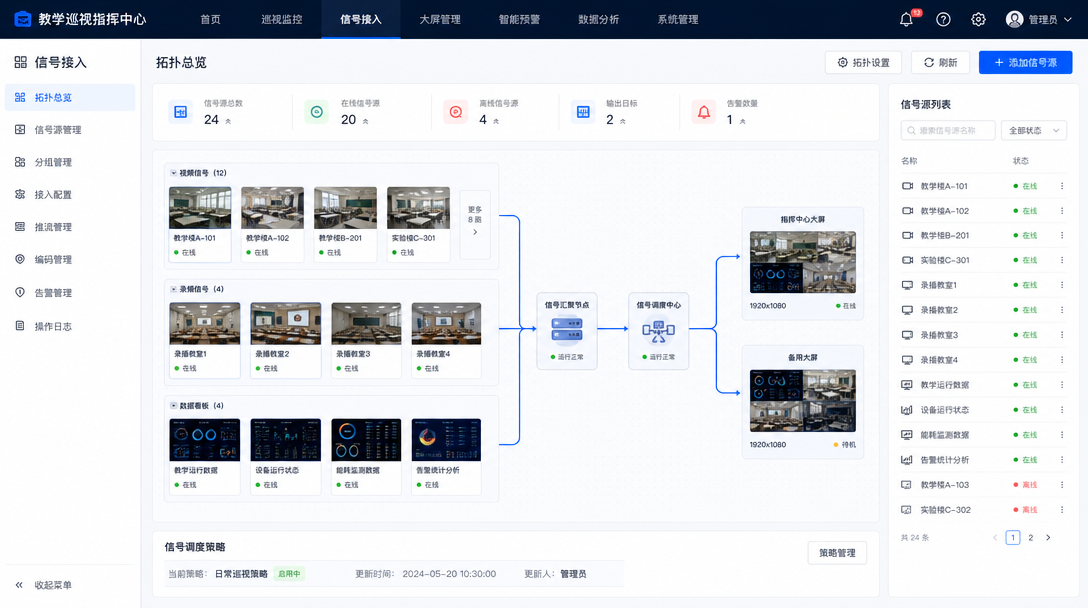Go to previous page of signal list
Screen dimensions: 1088x608
[995, 538]
